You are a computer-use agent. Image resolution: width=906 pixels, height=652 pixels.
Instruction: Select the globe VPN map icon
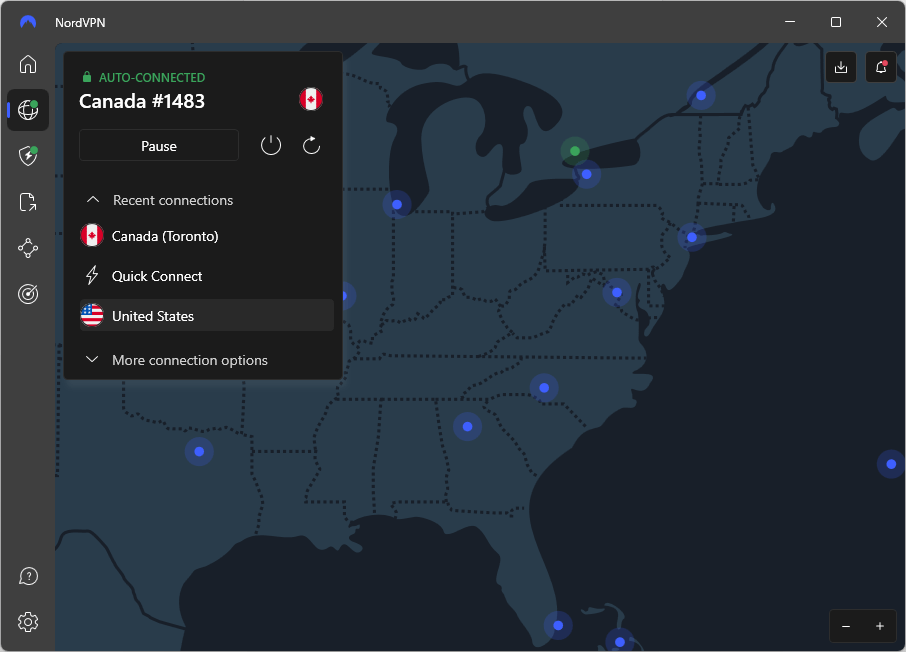(28, 110)
